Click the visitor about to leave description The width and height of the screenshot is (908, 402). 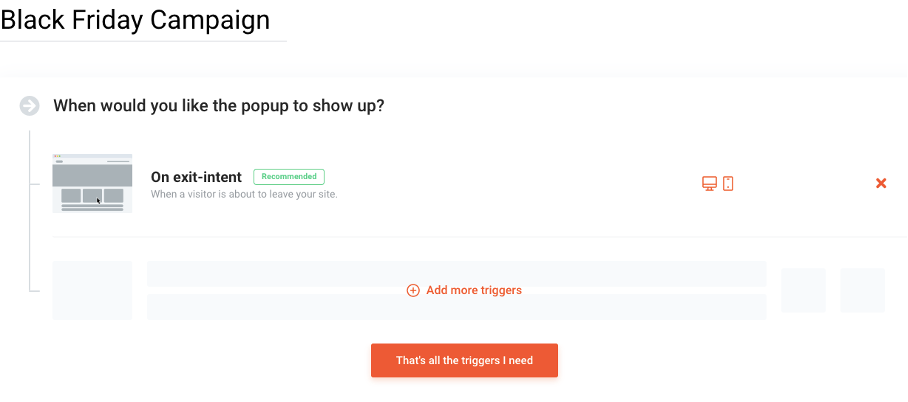[244, 195]
